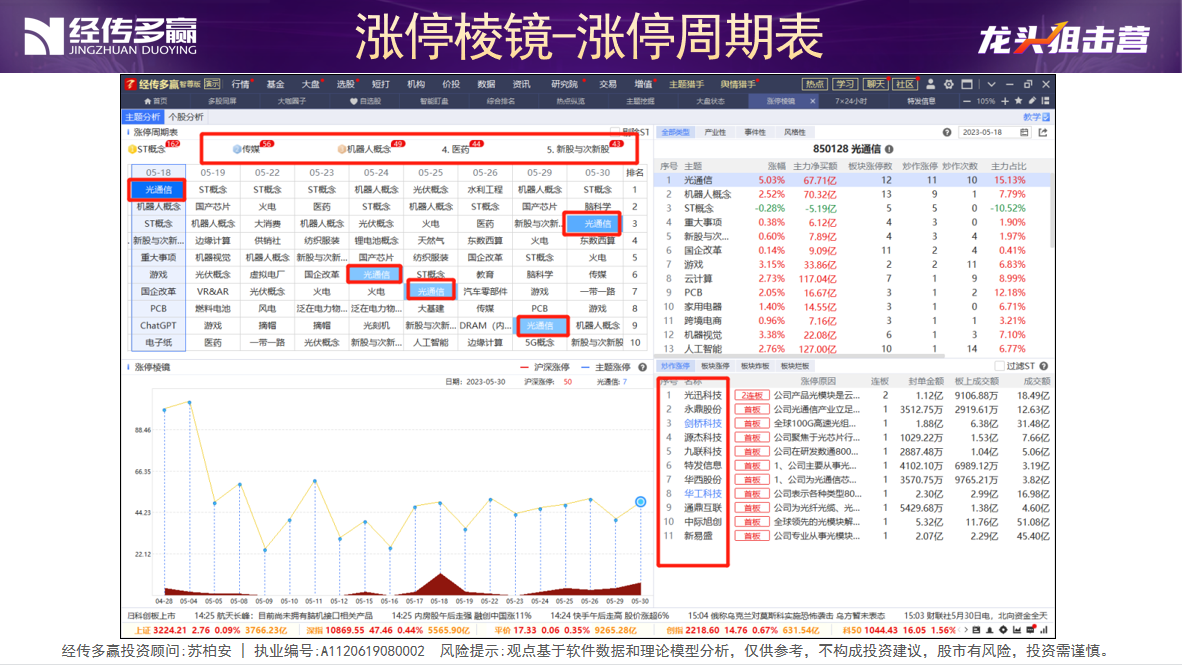Click the status bar scroll arrows

coord(963,630)
